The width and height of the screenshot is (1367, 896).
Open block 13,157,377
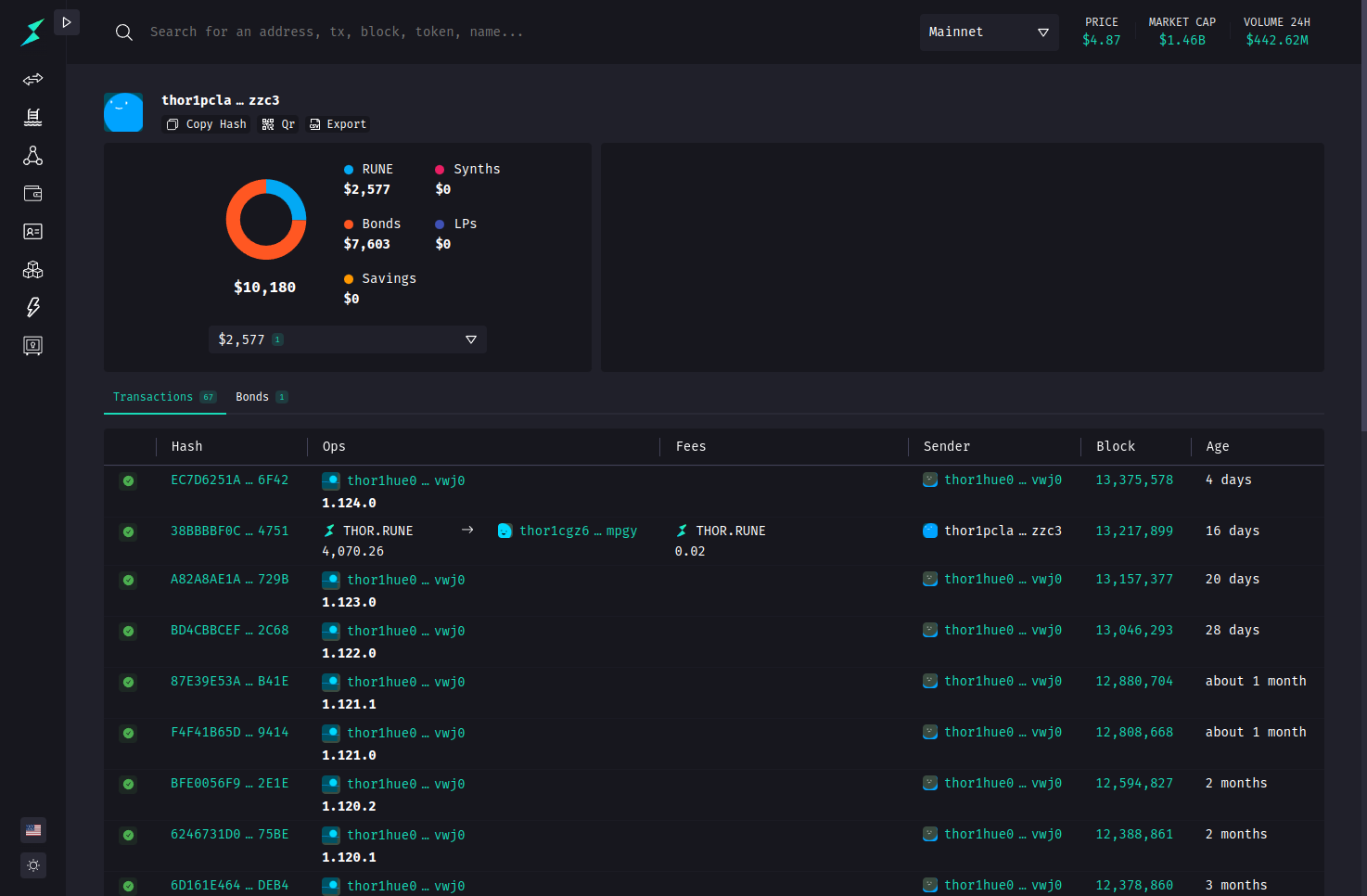[x=1134, y=579]
